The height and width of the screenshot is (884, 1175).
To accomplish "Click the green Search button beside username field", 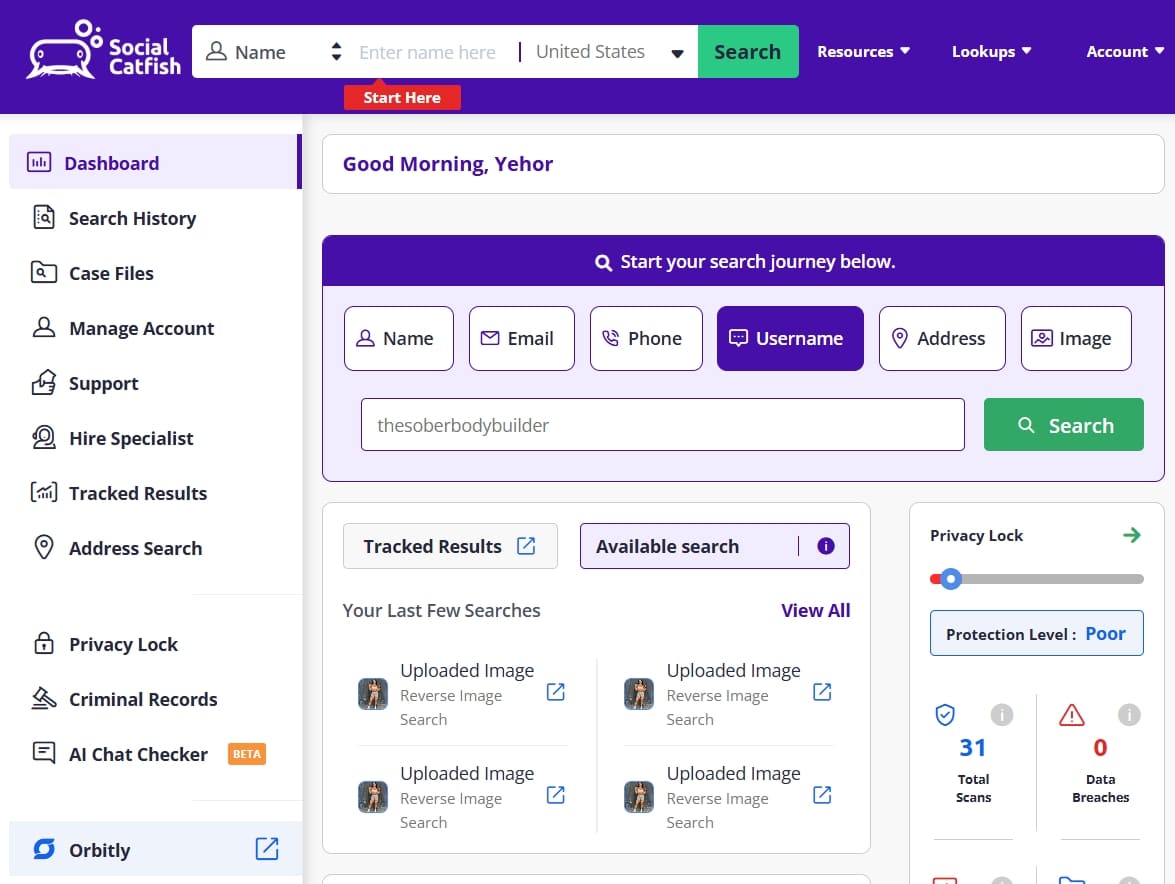I will click(1063, 425).
